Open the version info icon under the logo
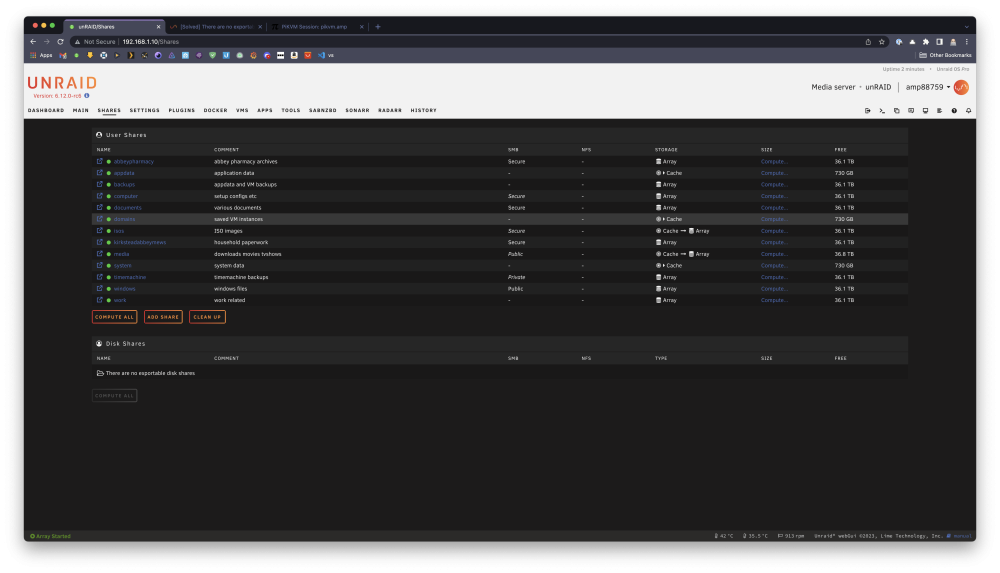 [x=87, y=96]
